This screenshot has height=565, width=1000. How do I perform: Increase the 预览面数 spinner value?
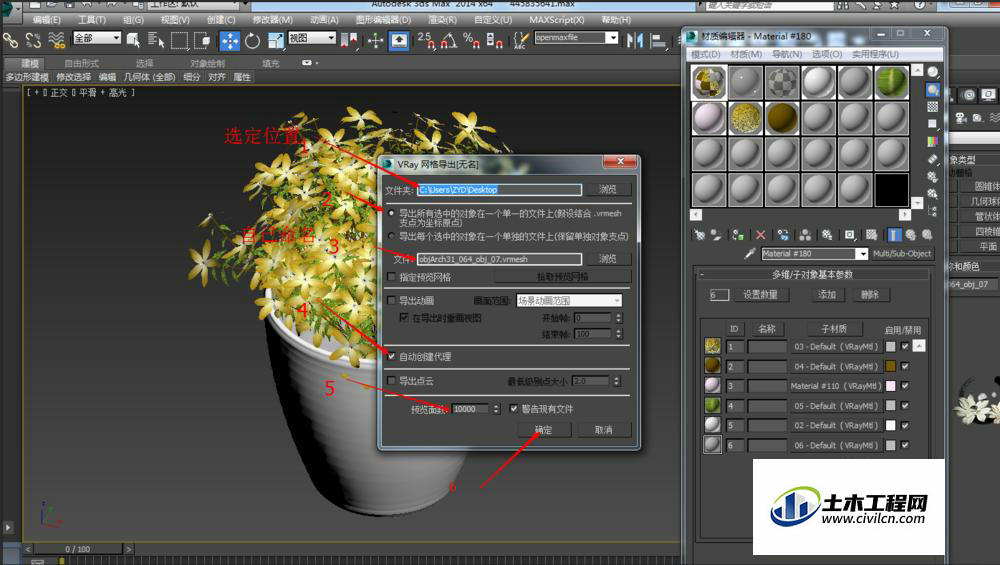[496, 406]
